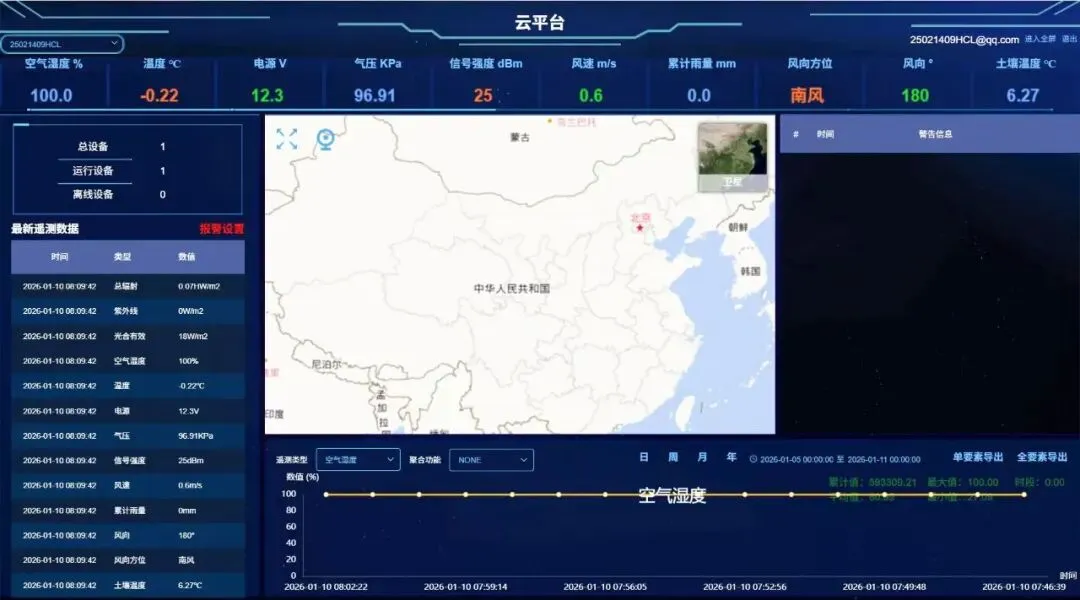Select the 日 time range tab

pyautogui.click(x=643, y=457)
